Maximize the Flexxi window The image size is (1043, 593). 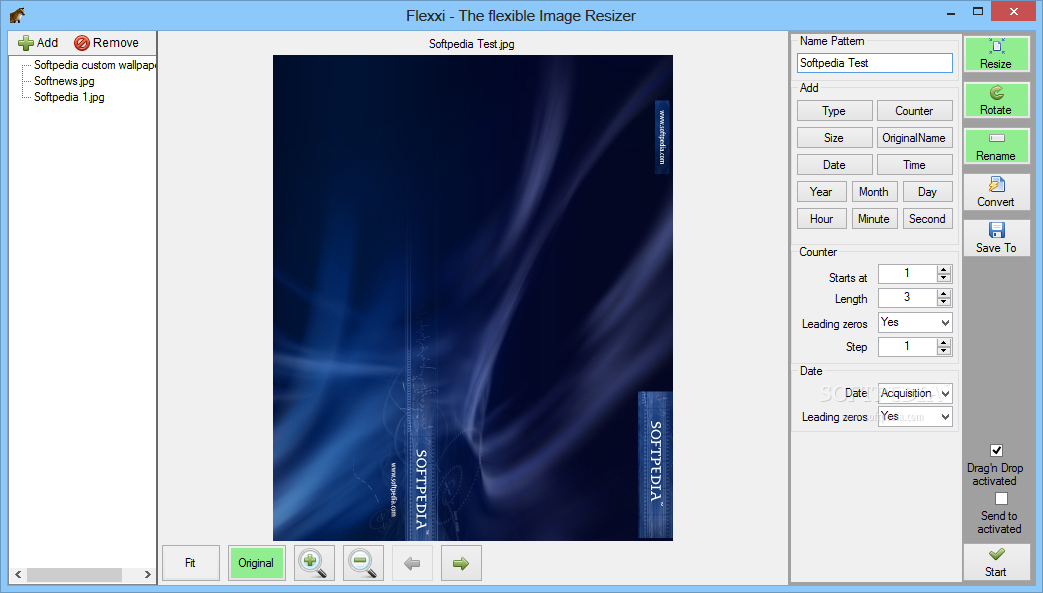(978, 11)
